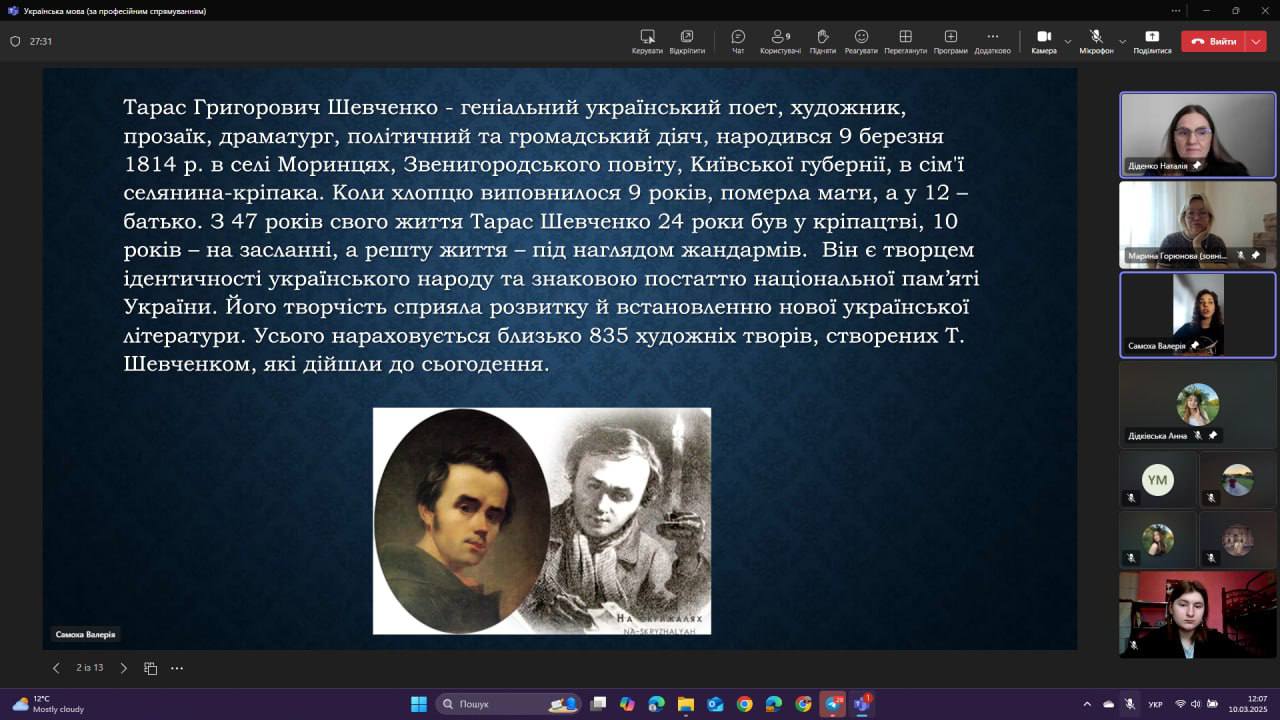The image size is (1280, 720).
Task: Open the Програми apps icon
Action: [950, 41]
